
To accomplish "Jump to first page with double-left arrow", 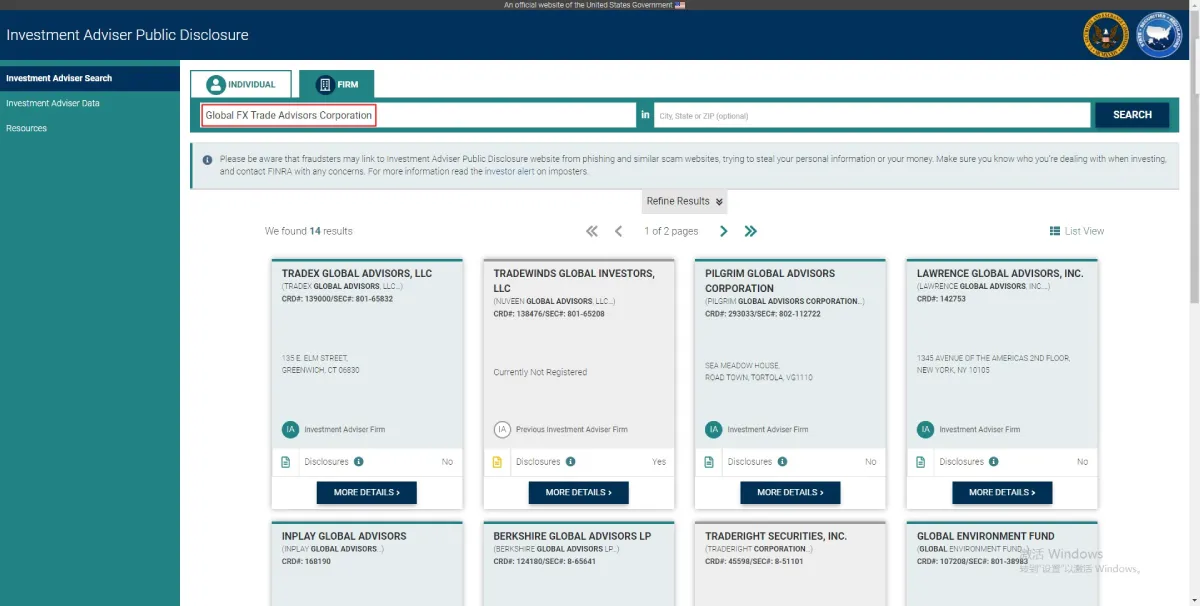I will pyautogui.click(x=592, y=231).
